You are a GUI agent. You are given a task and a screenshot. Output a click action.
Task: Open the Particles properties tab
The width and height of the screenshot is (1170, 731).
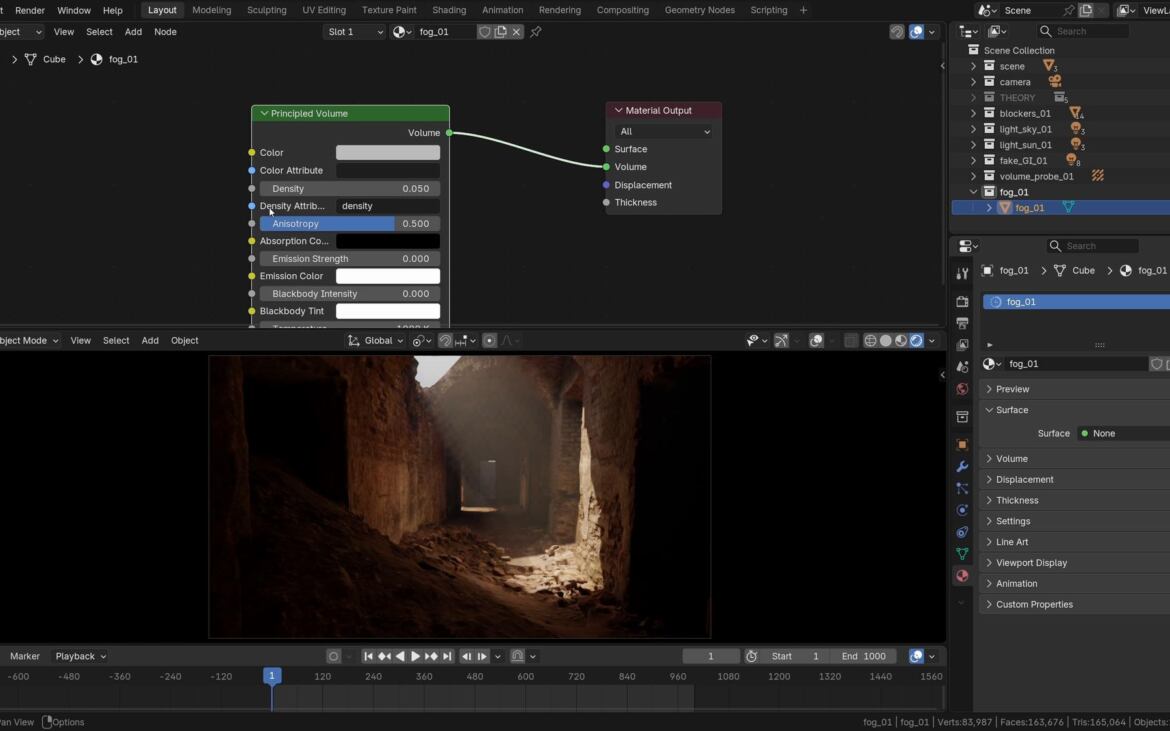[x=962, y=489]
